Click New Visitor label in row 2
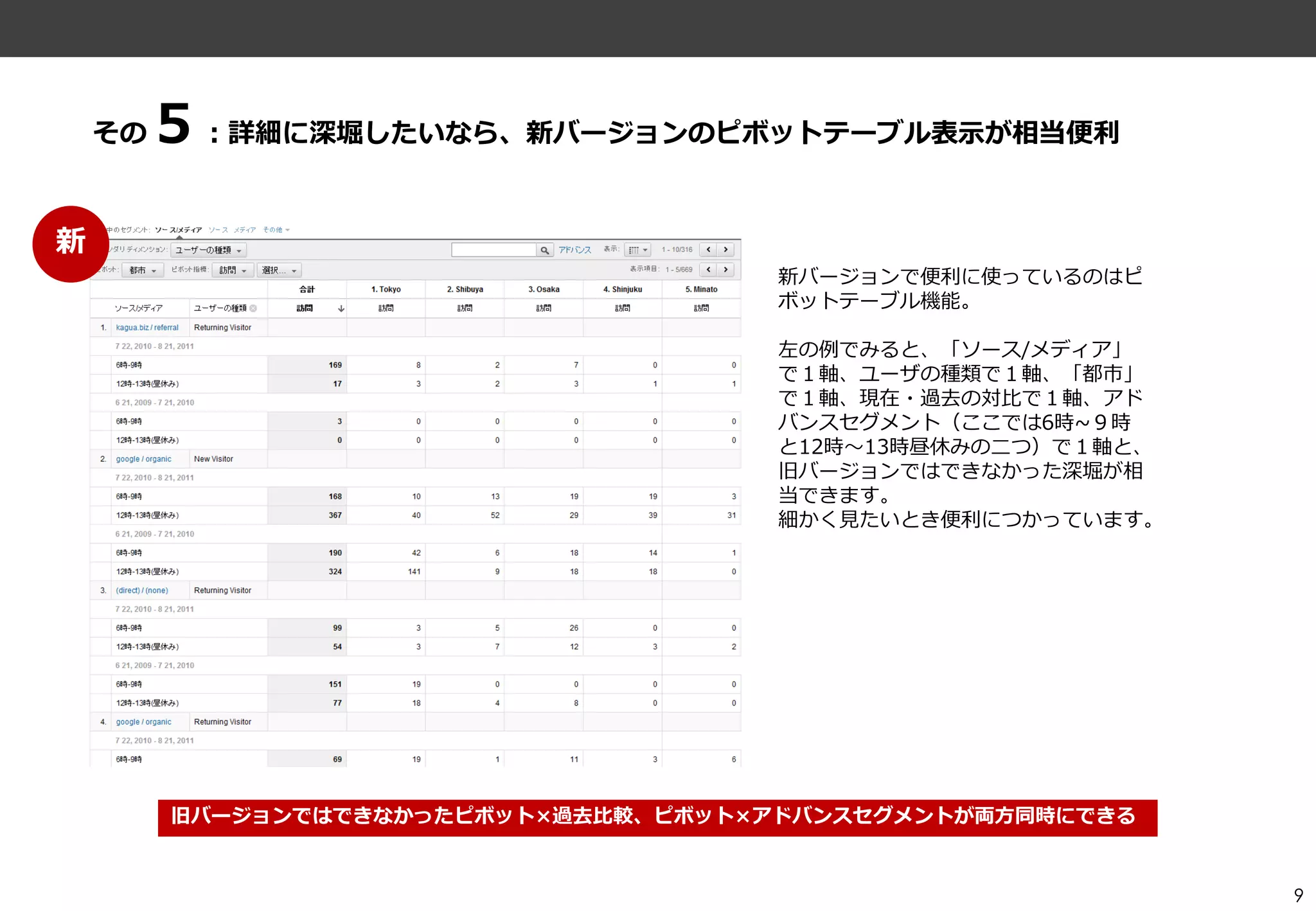Image resolution: width=1316 pixels, height=911 pixels. (x=213, y=459)
